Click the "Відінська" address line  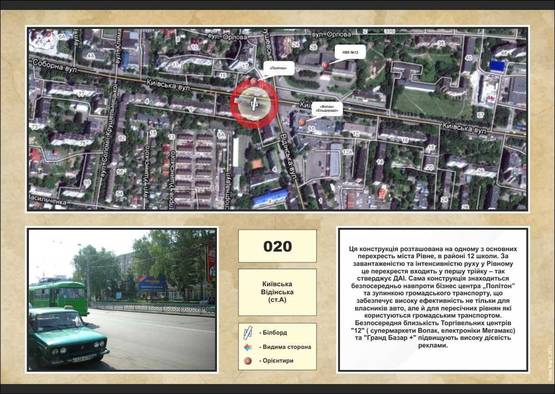[278, 292]
